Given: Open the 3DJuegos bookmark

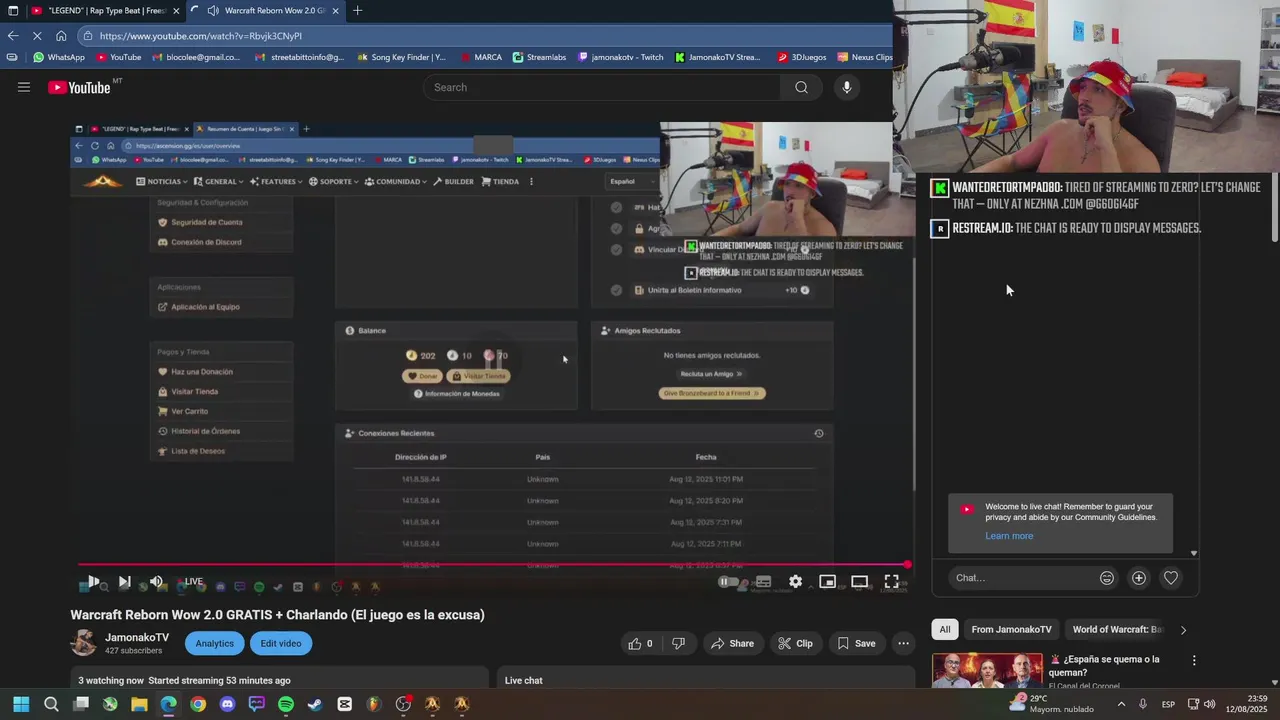Looking at the screenshot, I should pos(802,57).
